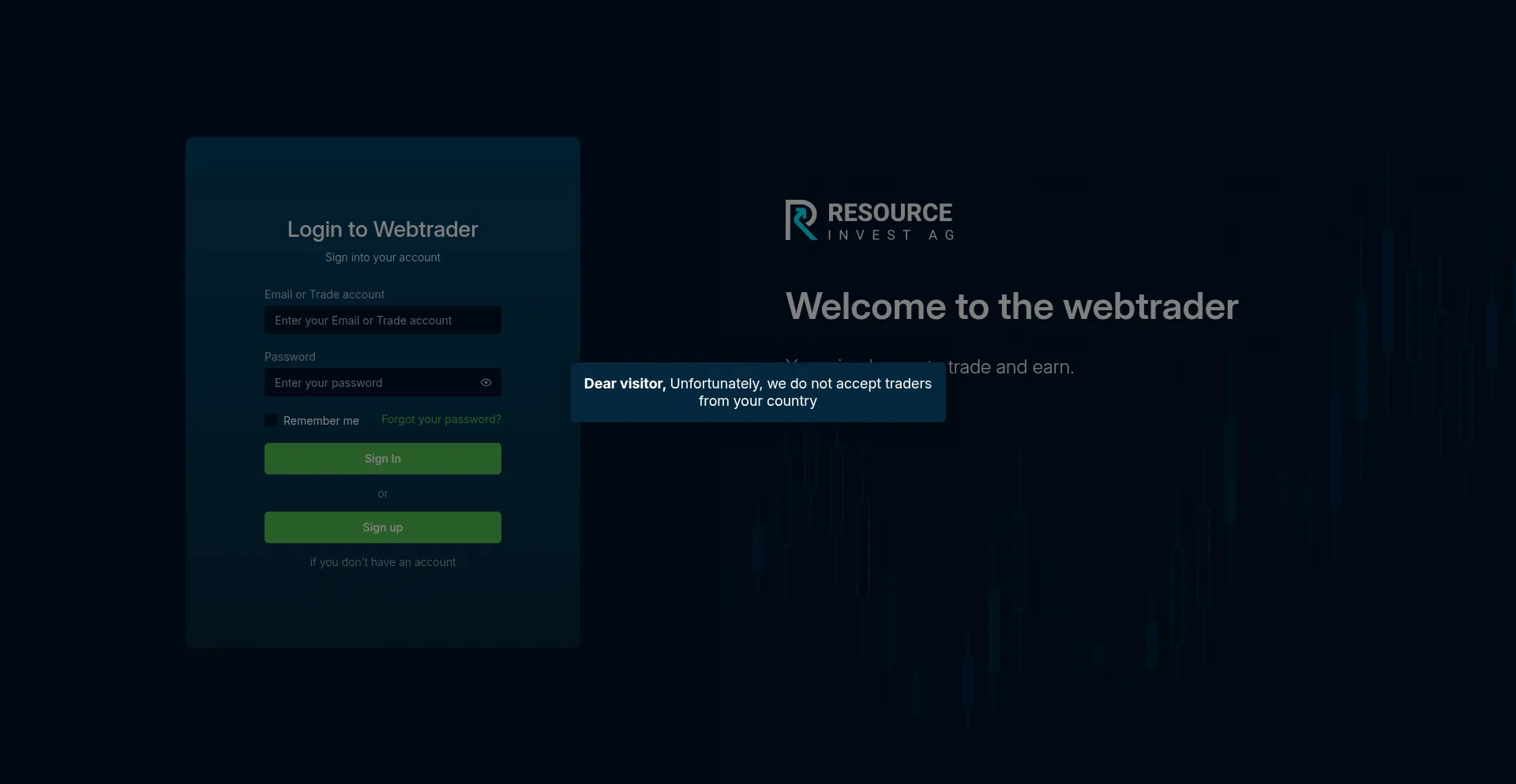
Task: Enable the Remember me checkbox
Action: tap(271, 421)
